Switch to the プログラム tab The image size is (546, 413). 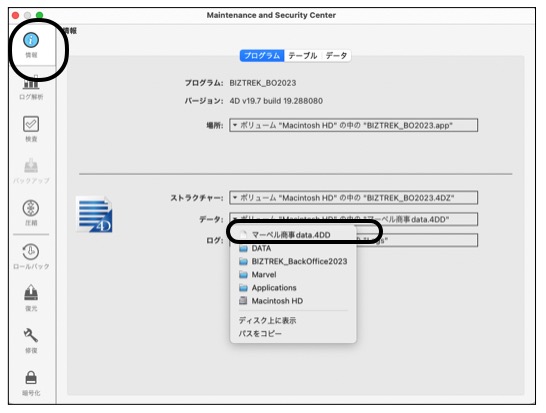pyautogui.click(x=262, y=56)
